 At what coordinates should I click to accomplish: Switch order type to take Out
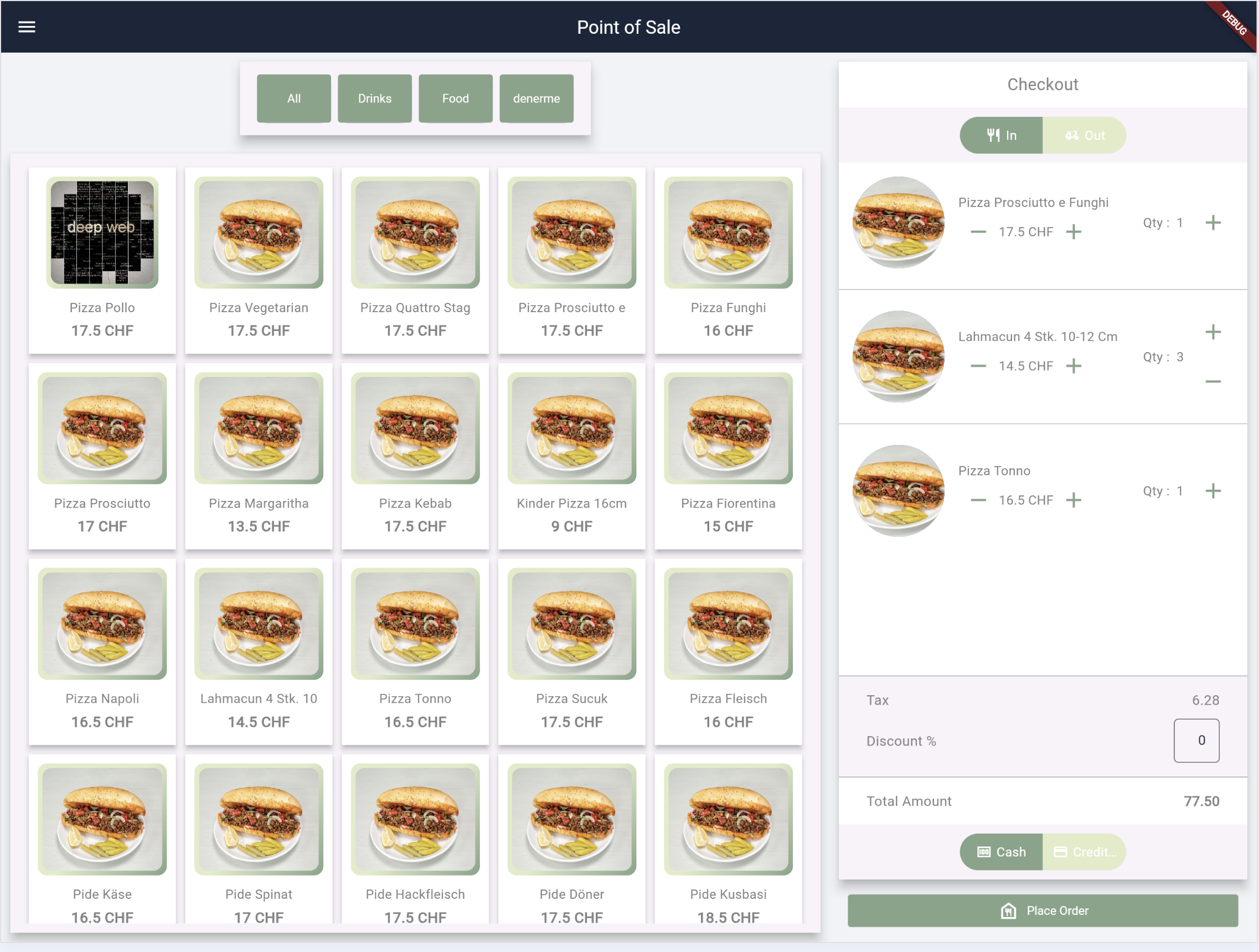pos(1084,136)
